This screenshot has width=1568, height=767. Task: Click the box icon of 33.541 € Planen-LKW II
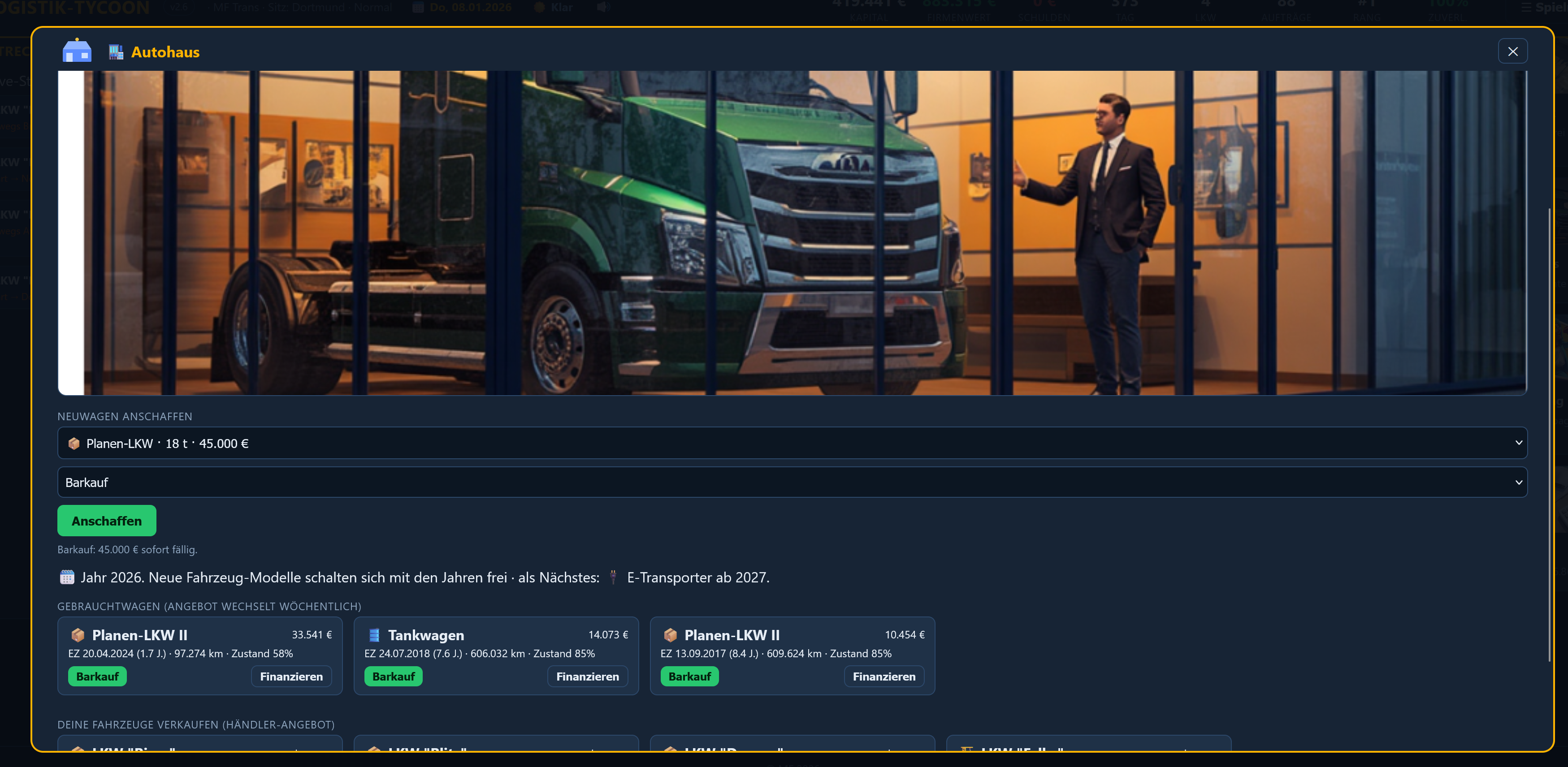click(x=78, y=635)
